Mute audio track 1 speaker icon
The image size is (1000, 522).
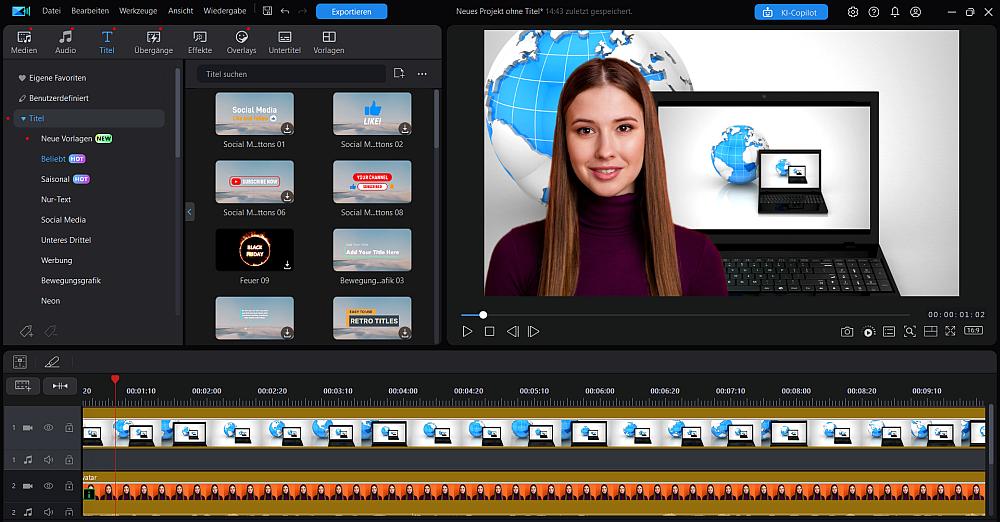pos(48,460)
